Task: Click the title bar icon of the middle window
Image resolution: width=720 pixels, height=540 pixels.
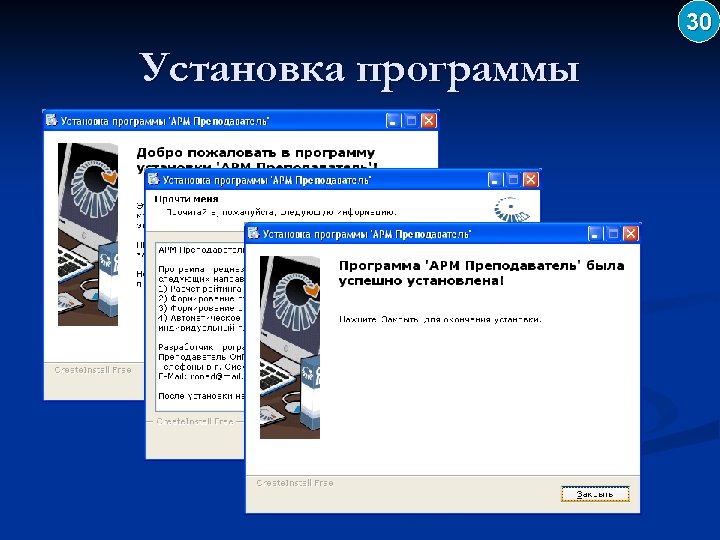Action: (x=153, y=179)
